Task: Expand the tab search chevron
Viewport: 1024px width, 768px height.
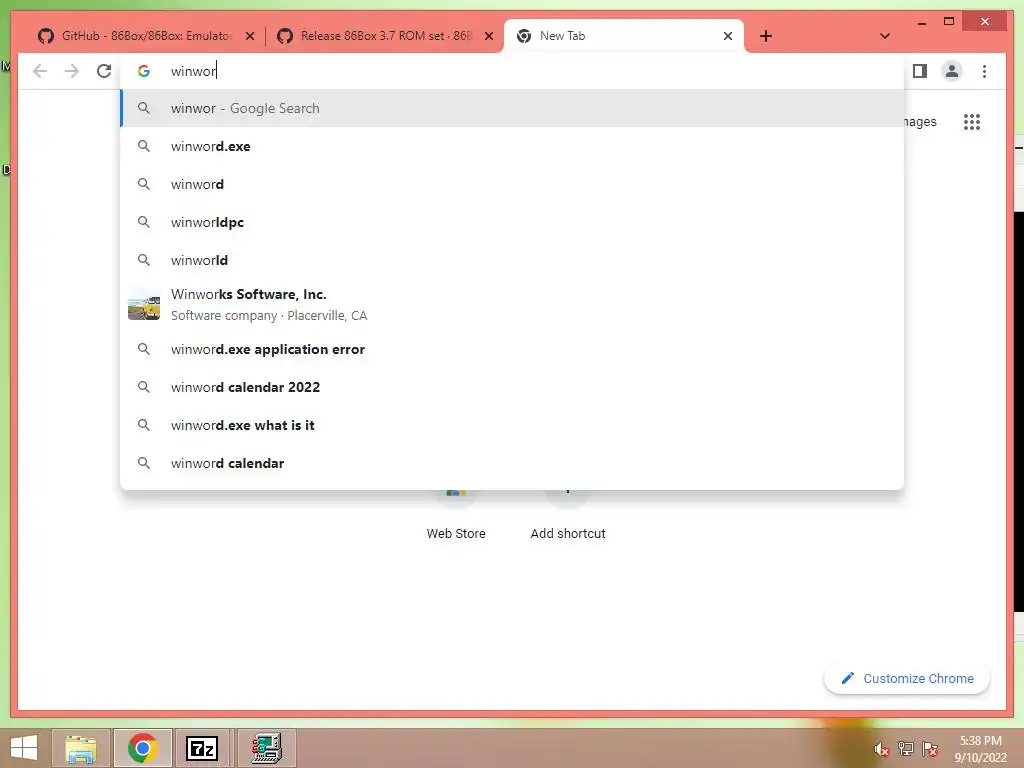Action: coord(885,36)
